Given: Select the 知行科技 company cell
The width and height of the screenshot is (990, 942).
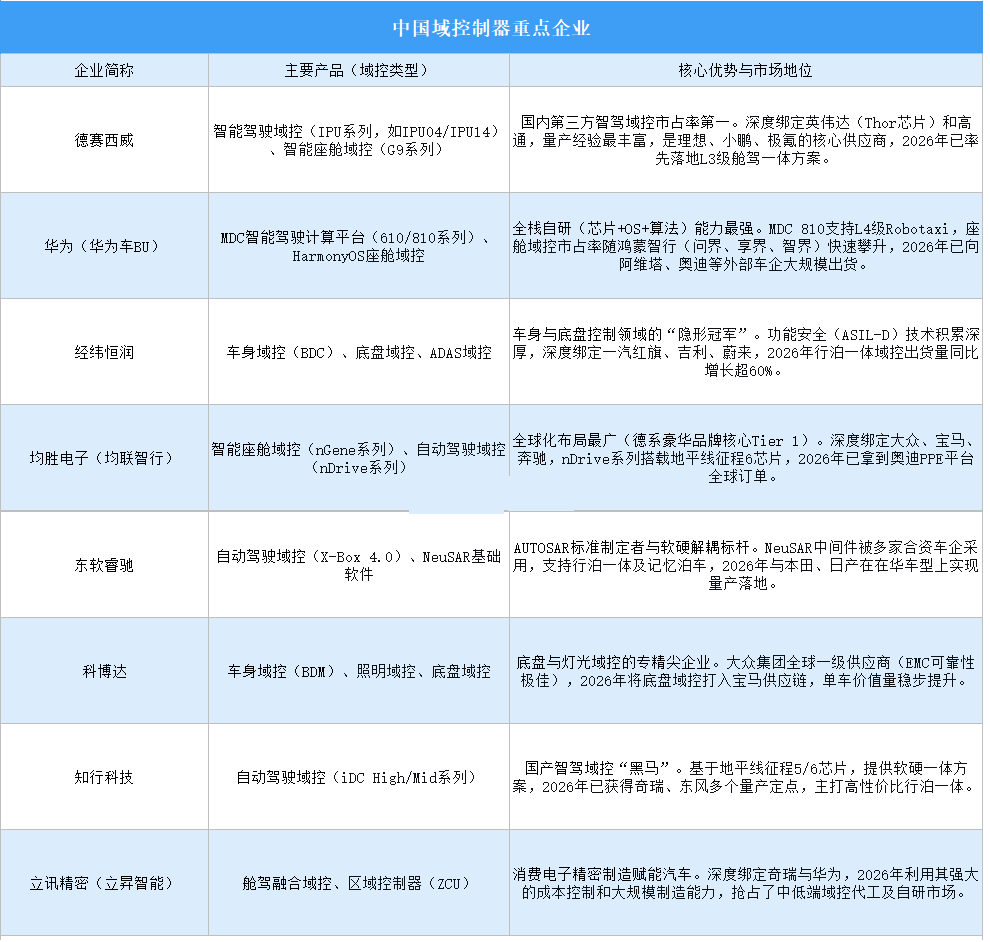Looking at the screenshot, I should (104, 777).
